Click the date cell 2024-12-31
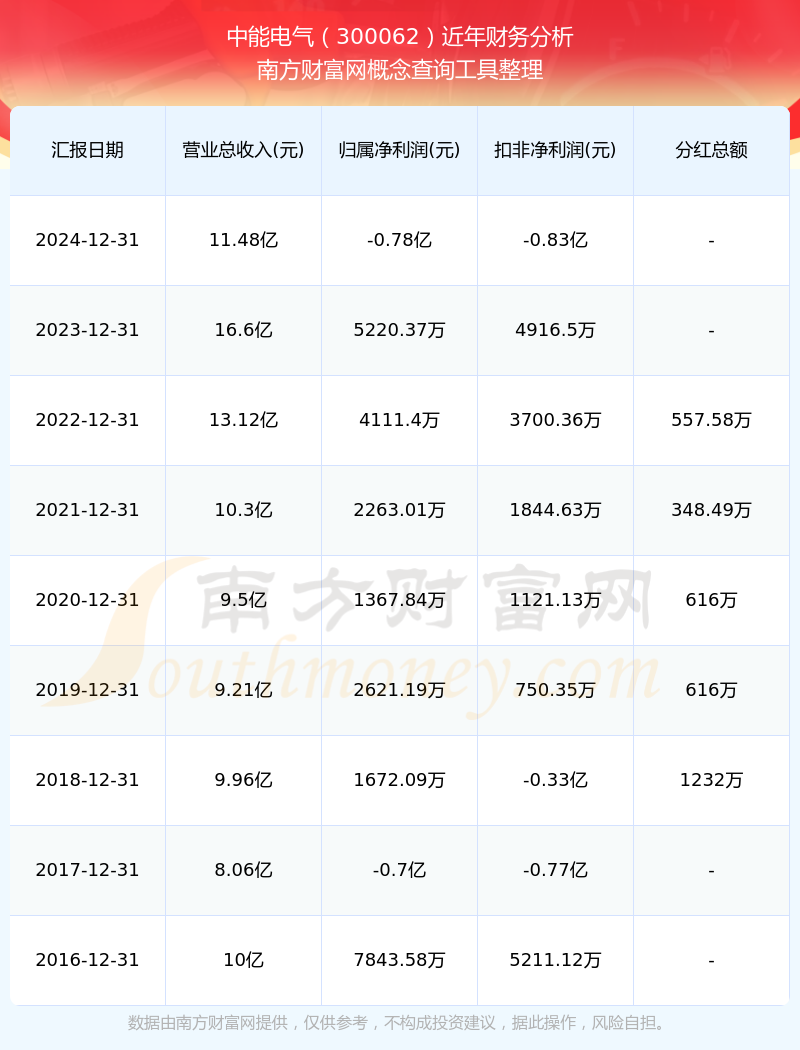This screenshot has height=1050, width=800. [x=88, y=240]
